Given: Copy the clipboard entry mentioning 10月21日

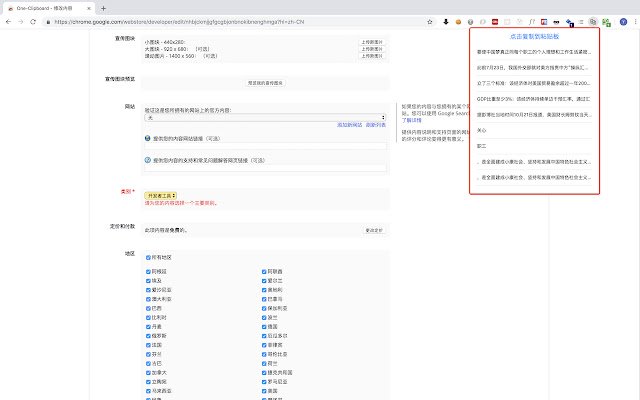Looking at the screenshot, I should click(x=534, y=115).
